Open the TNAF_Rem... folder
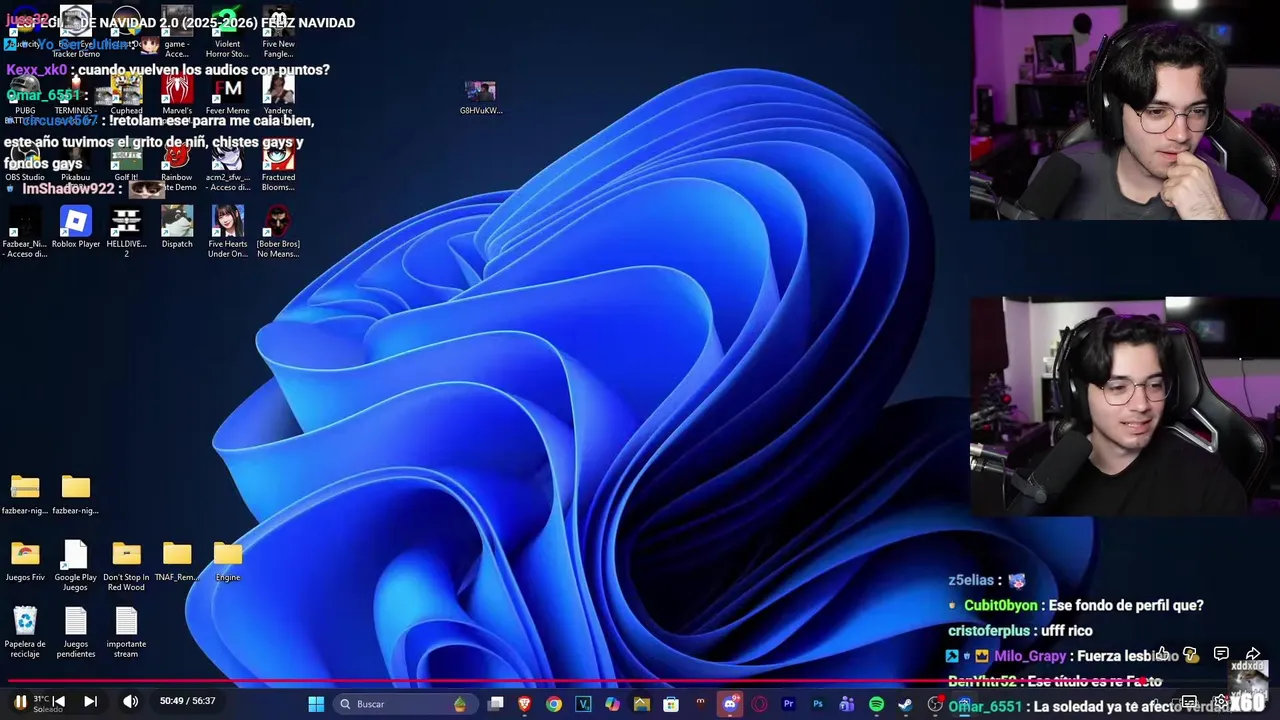 point(177,561)
